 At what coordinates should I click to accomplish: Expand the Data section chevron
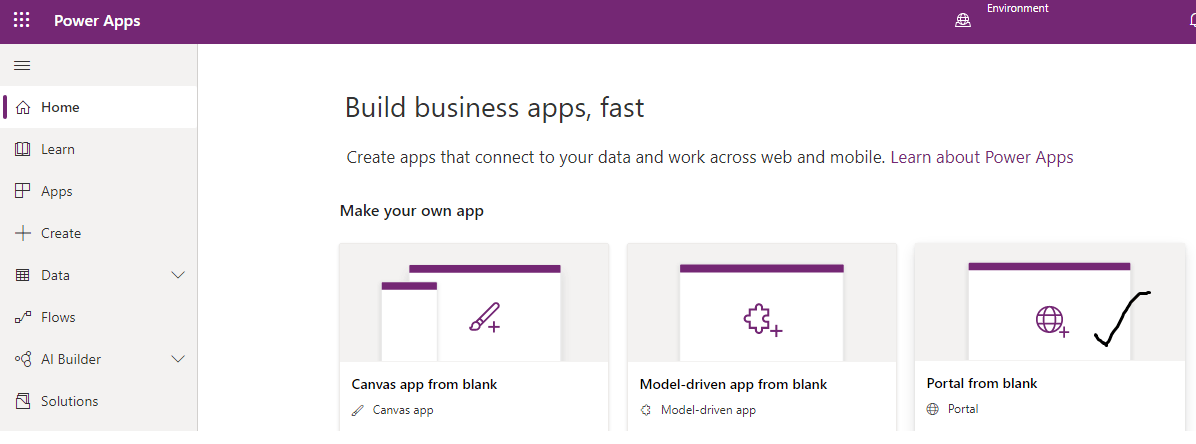click(179, 276)
